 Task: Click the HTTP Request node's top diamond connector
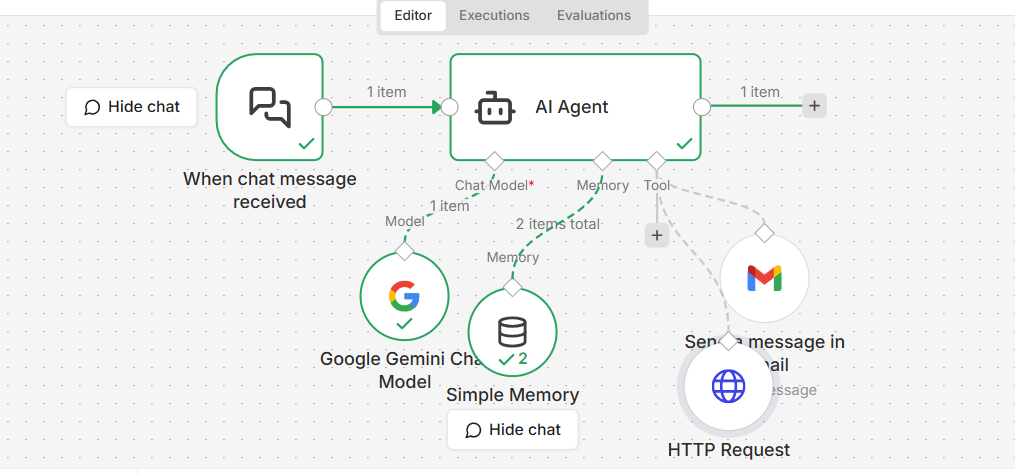[728, 342]
